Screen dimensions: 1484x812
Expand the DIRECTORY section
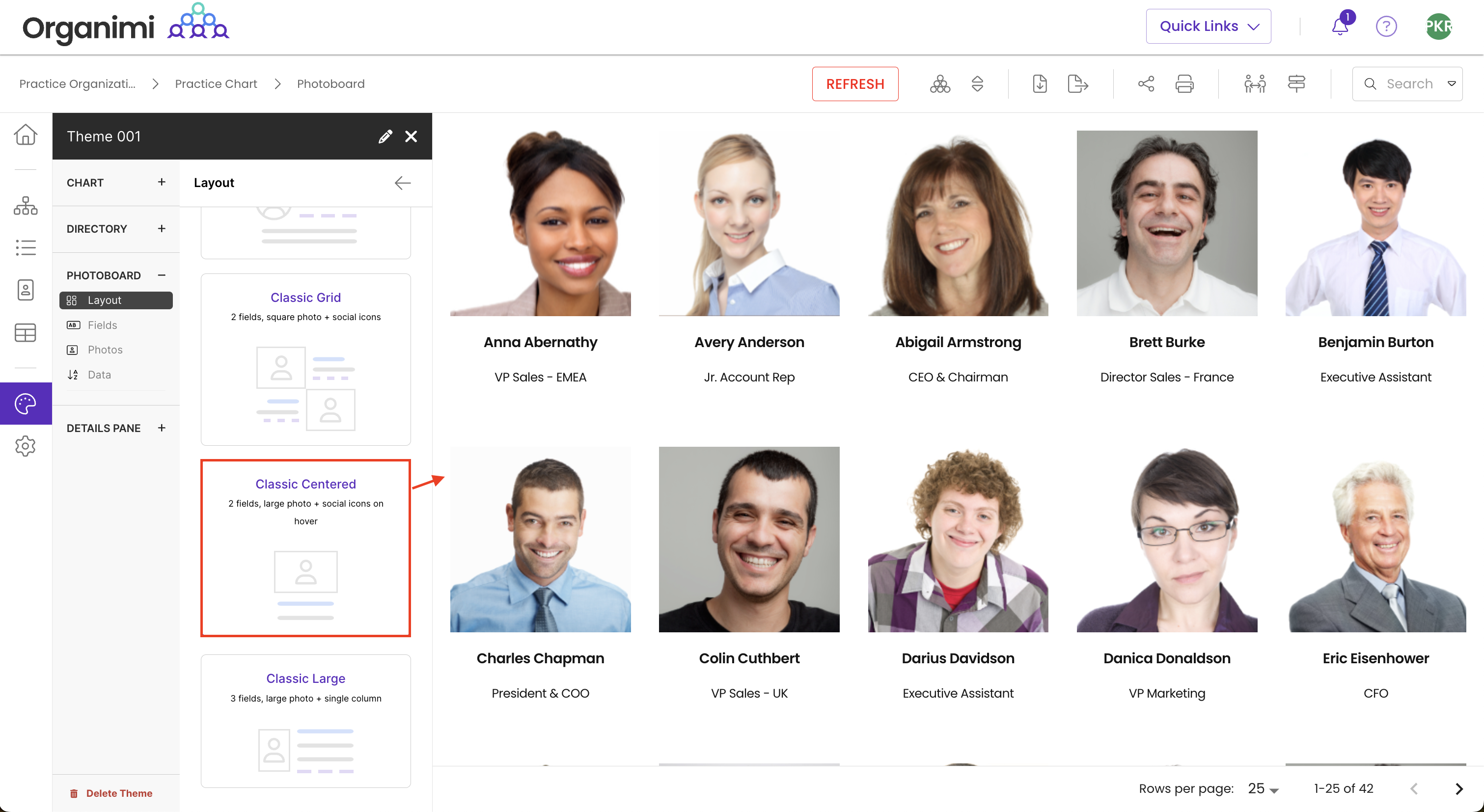161,229
